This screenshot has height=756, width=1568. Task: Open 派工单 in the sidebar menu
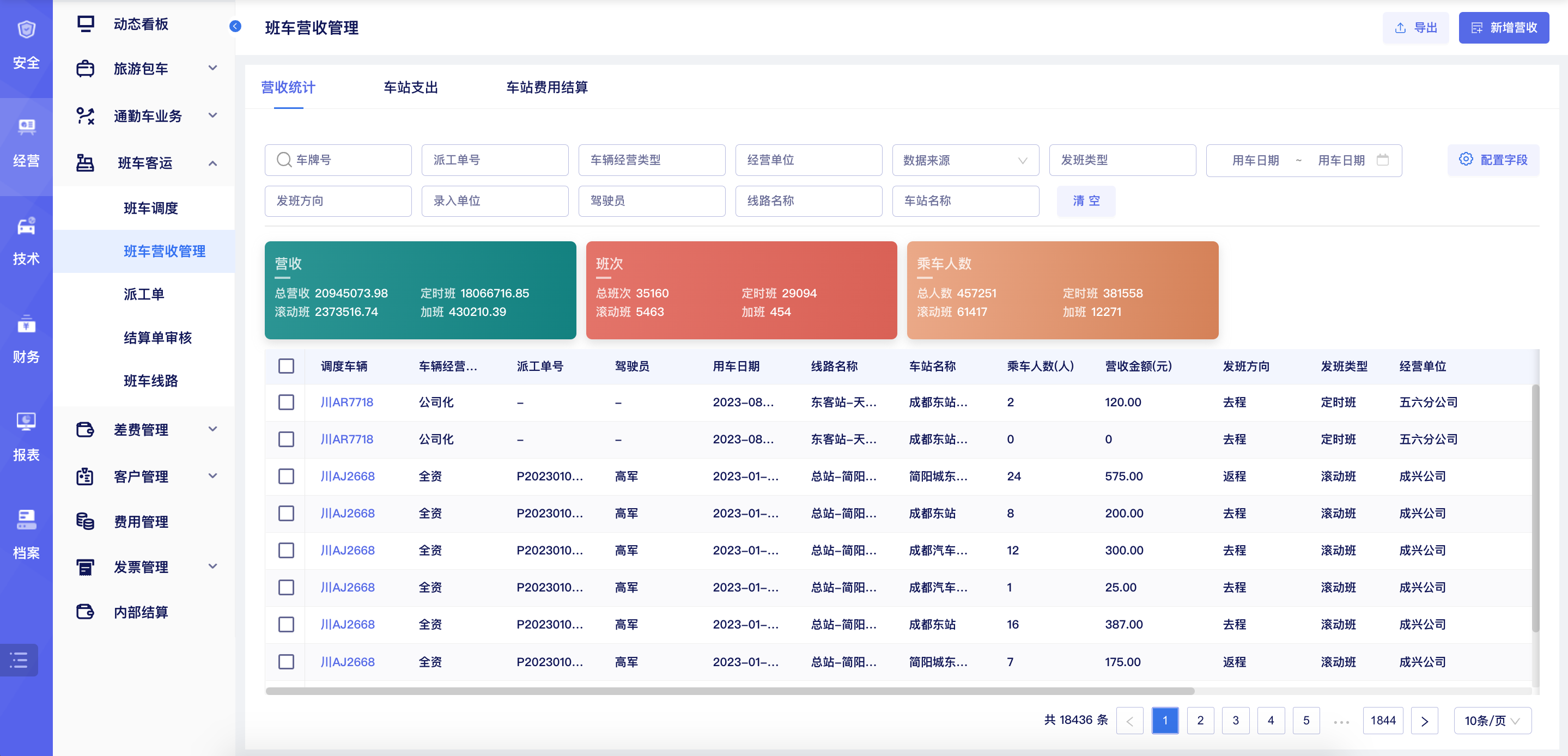[x=144, y=294]
